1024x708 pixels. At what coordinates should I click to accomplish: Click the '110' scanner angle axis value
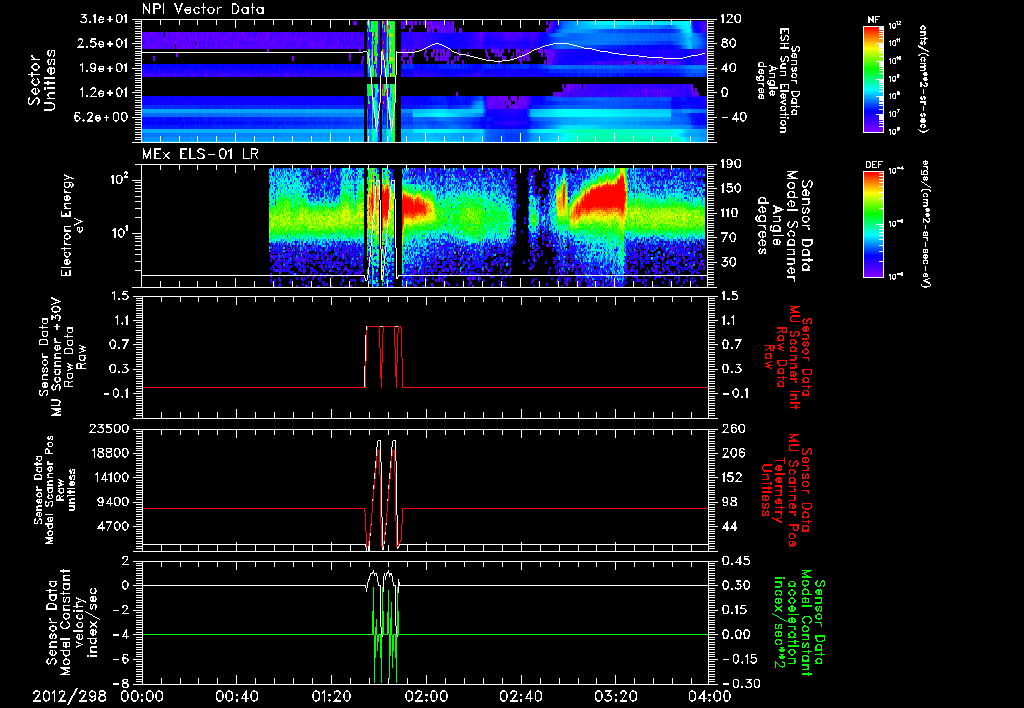[731, 213]
